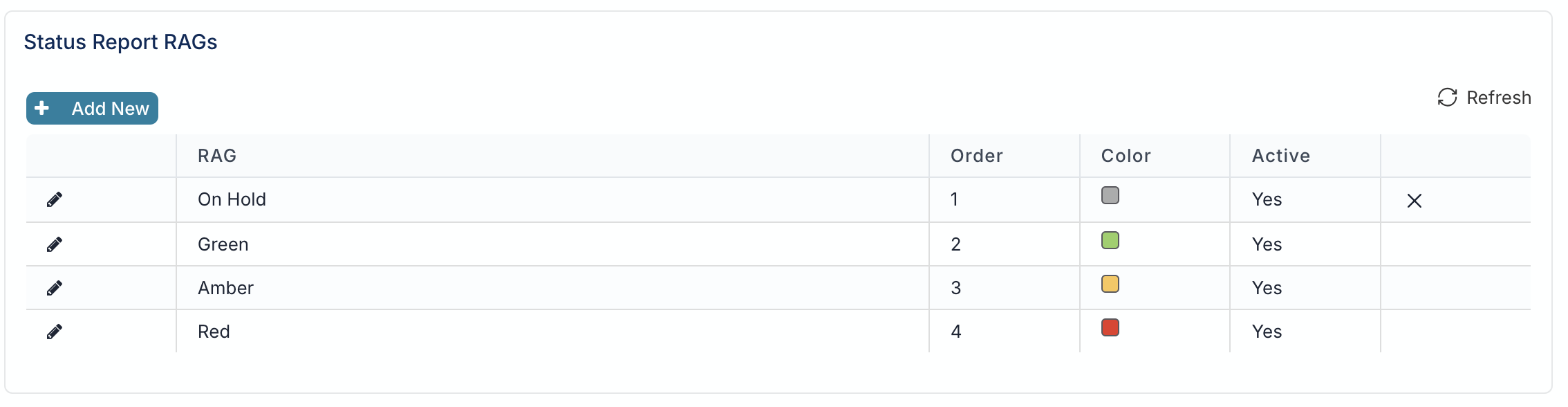Select the Amber name cell
This screenshot has width=1568, height=407.
(552, 288)
